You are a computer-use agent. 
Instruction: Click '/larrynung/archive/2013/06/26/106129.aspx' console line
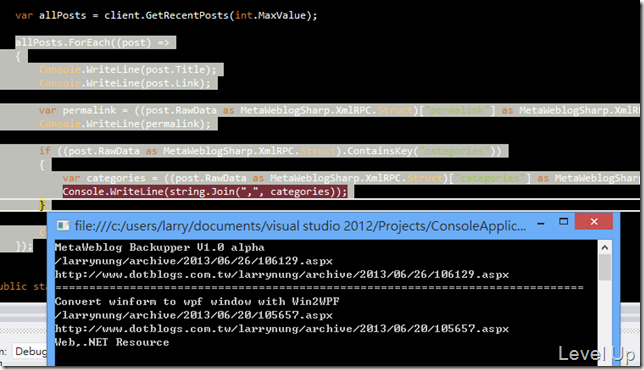pos(194,261)
